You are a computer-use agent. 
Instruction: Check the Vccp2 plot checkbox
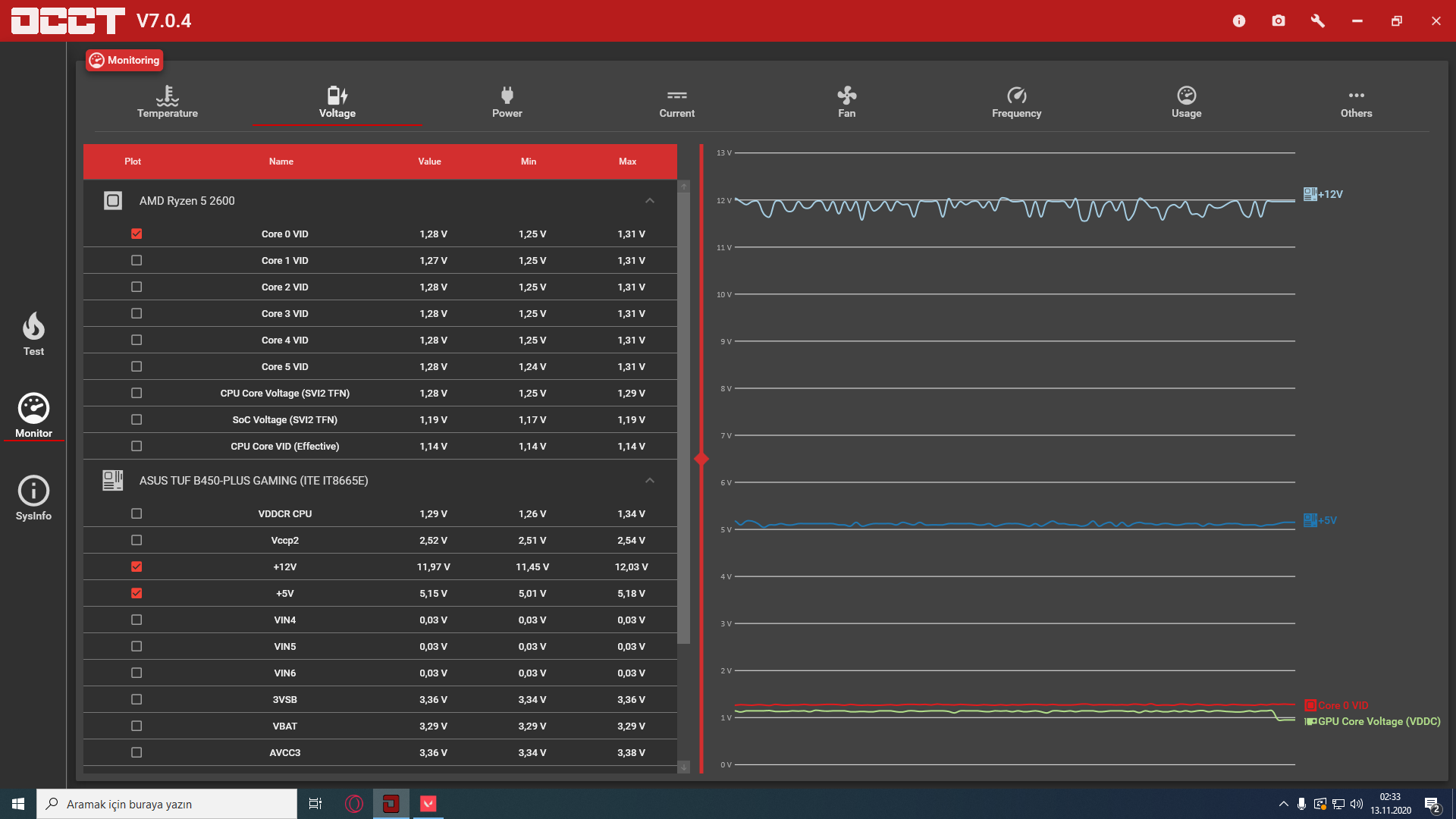point(136,540)
